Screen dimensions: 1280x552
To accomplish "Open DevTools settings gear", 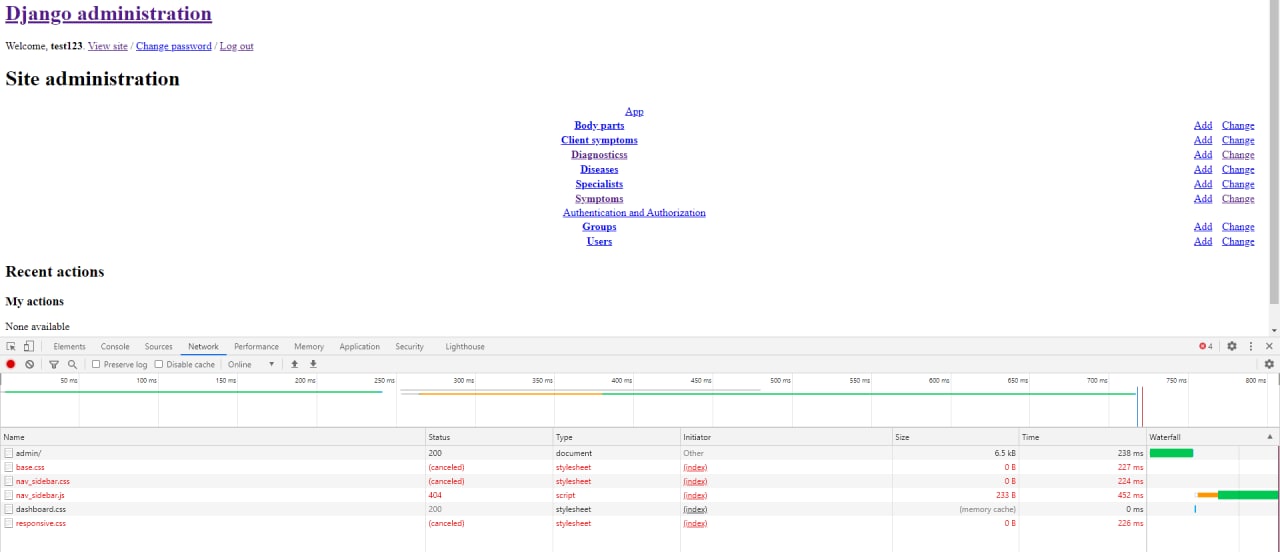I will click(x=1232, y=346).
